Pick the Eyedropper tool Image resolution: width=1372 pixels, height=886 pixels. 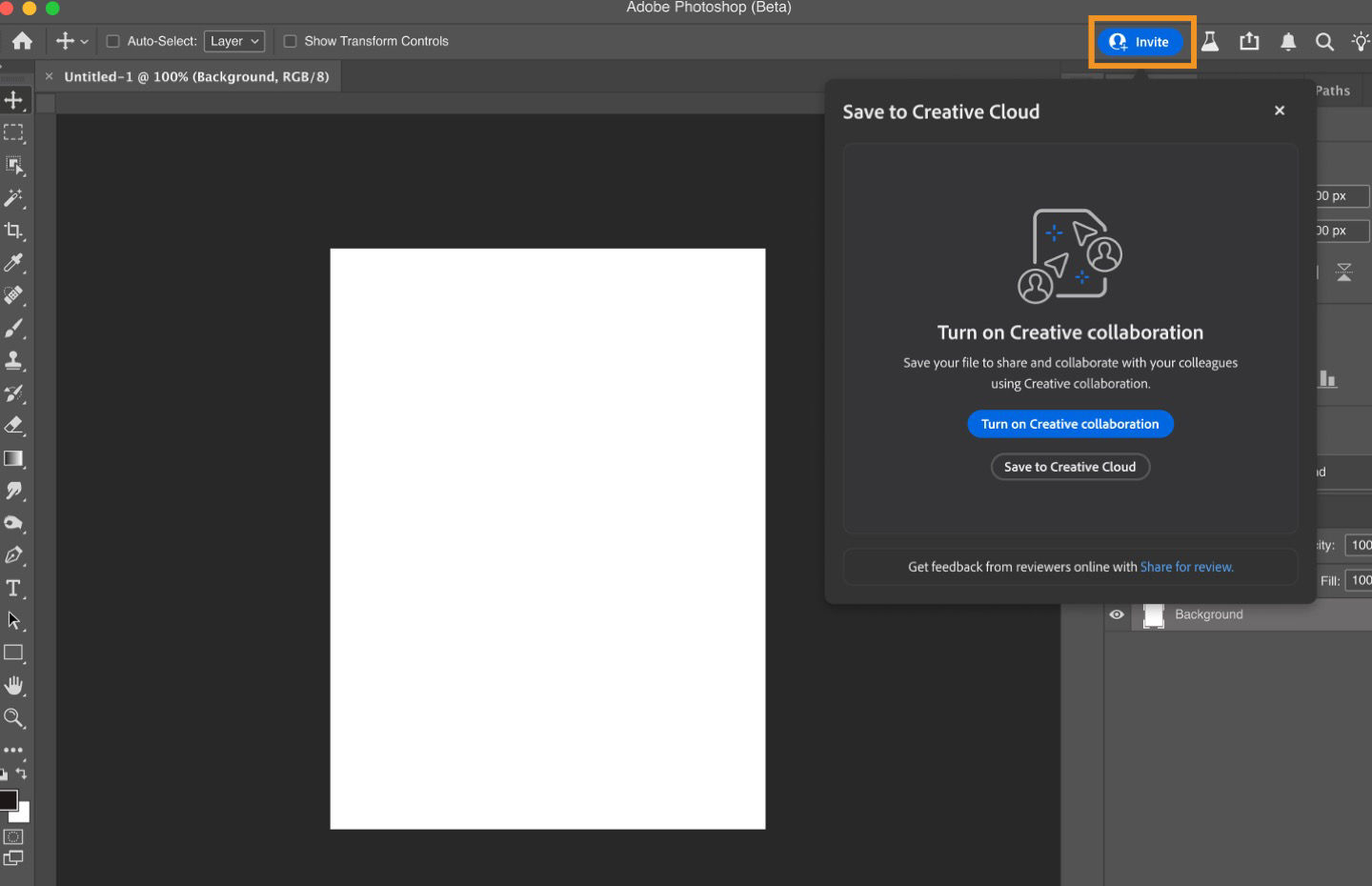click(x=13, y=263)
